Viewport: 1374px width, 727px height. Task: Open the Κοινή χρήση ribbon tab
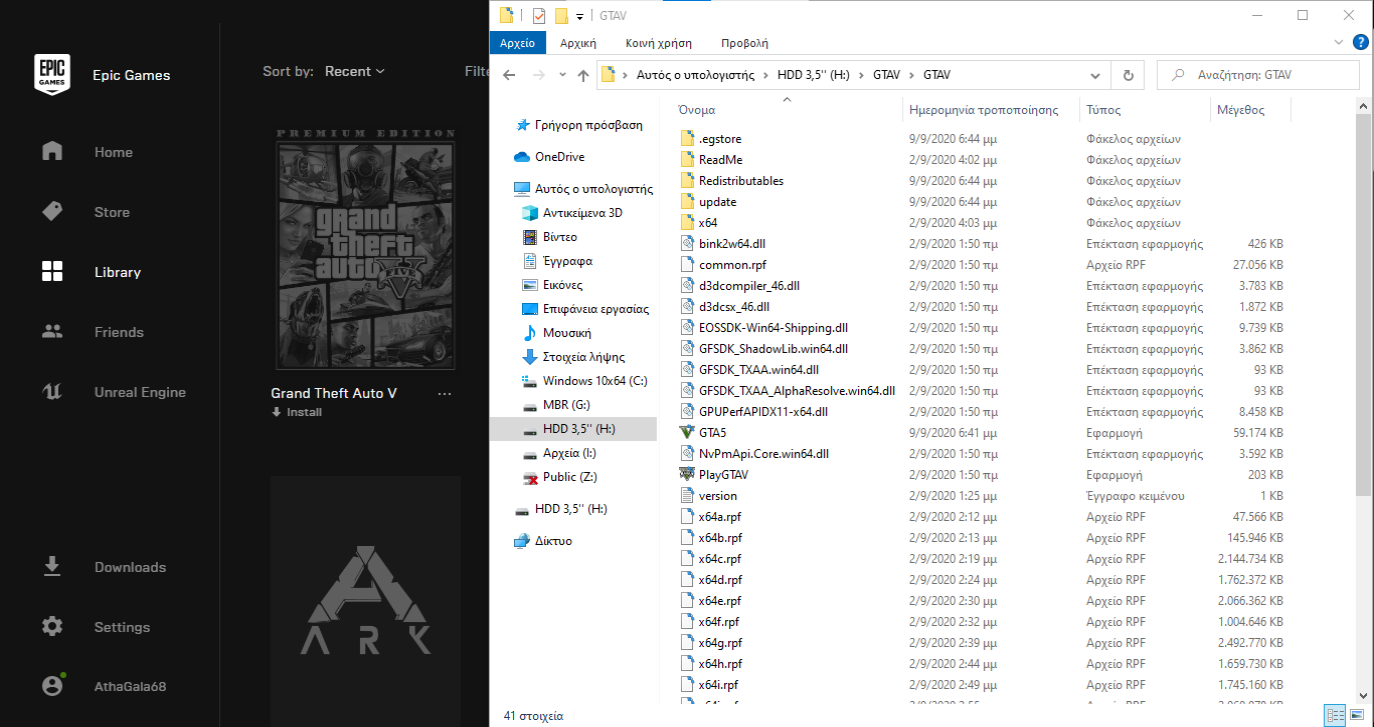(x=658, y=43)
